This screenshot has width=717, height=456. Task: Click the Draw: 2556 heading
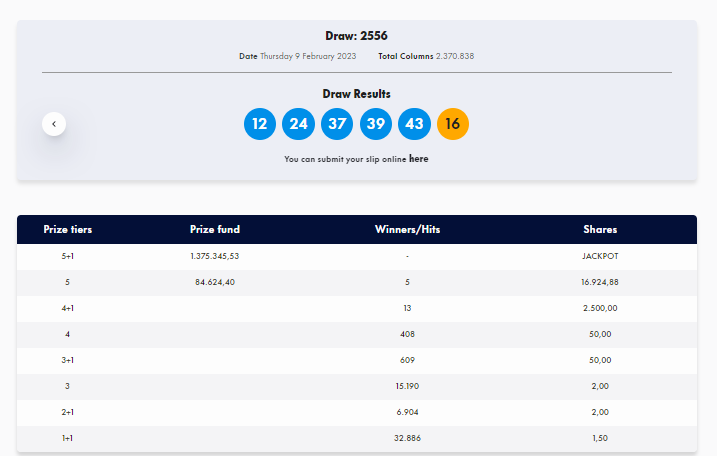(x=357, y=36)
